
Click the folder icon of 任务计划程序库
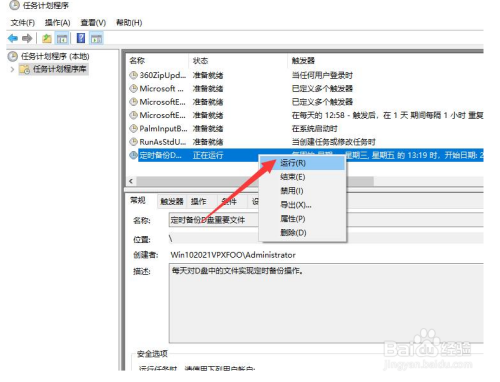[25, 69]
